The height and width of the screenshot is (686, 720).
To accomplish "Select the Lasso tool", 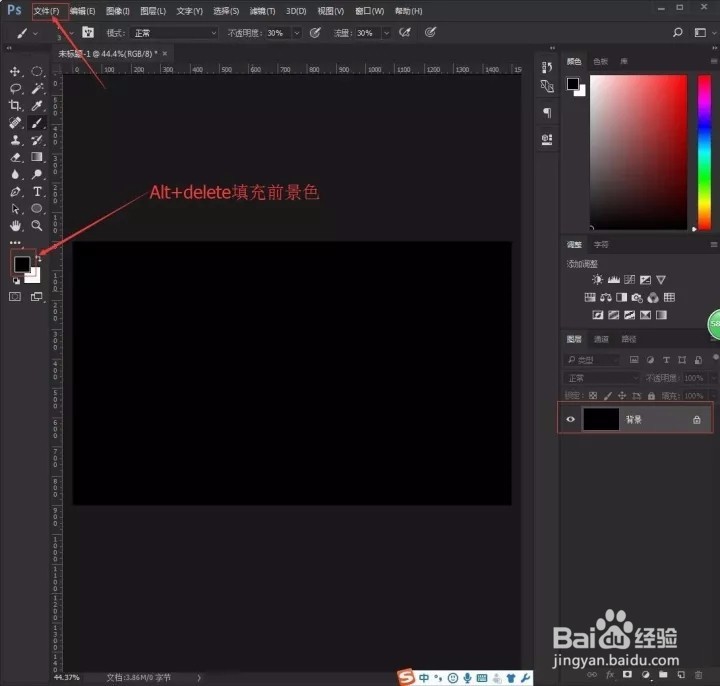I will click(x=15, y=88).
